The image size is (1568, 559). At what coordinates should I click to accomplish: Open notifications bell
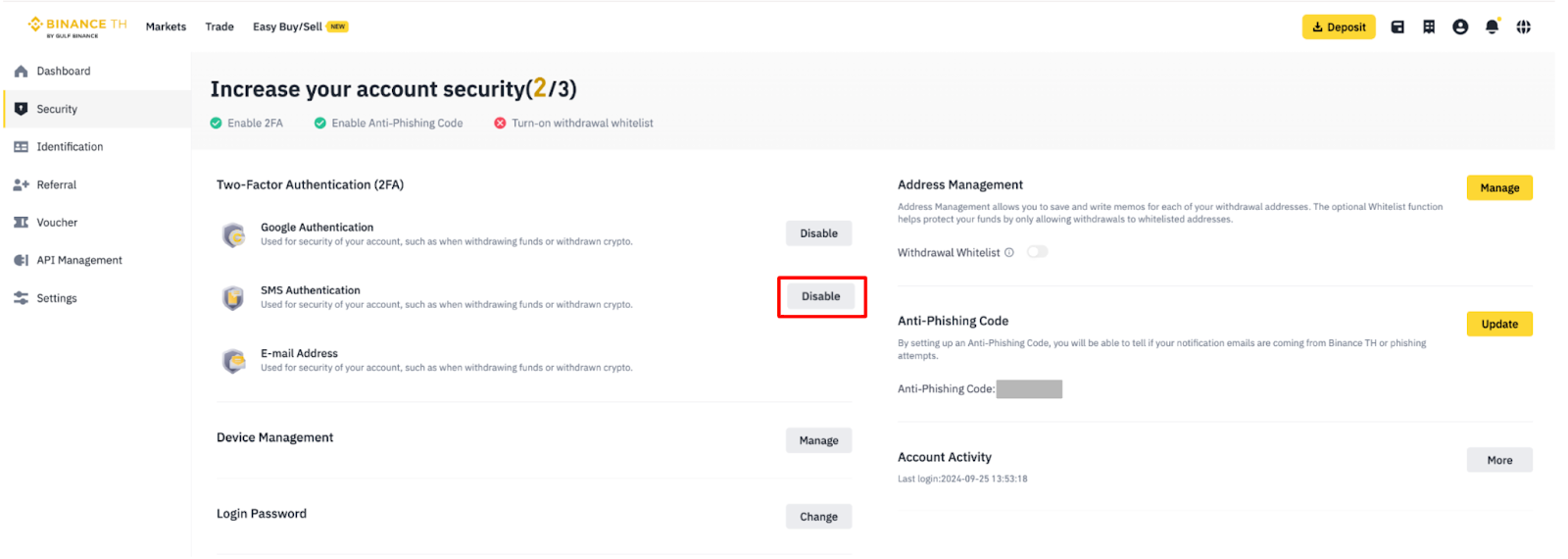1492,27
